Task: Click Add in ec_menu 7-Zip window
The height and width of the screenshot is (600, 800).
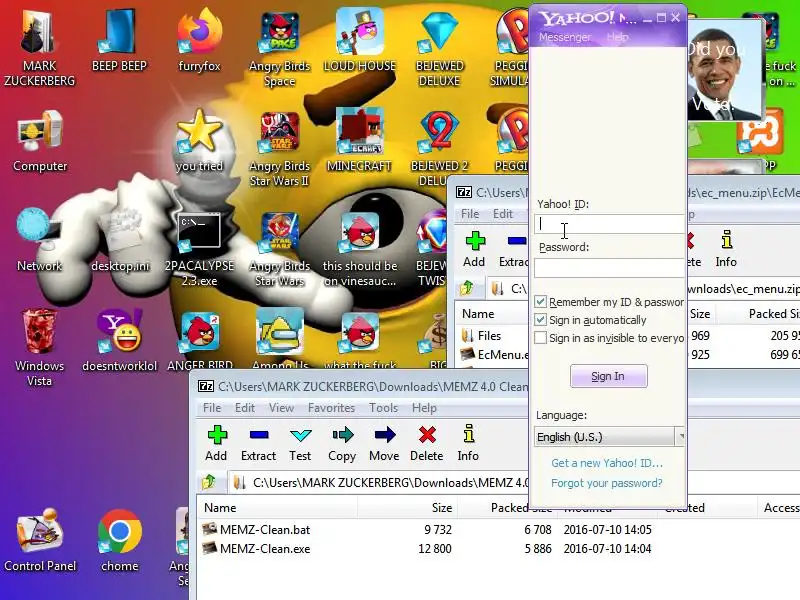Action: click(474, 249)
